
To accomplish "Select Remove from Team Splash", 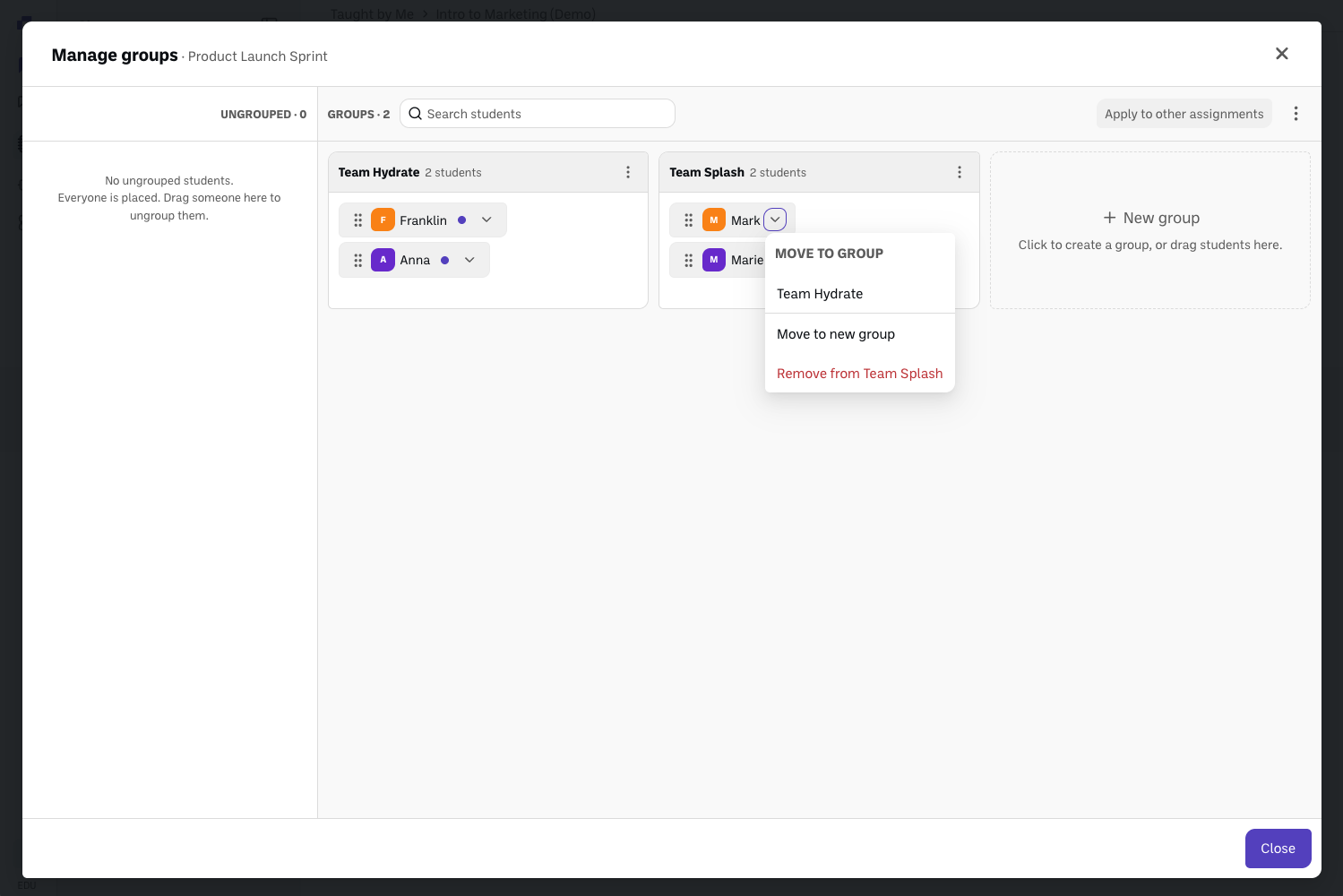I will click(x=859, y=374).
